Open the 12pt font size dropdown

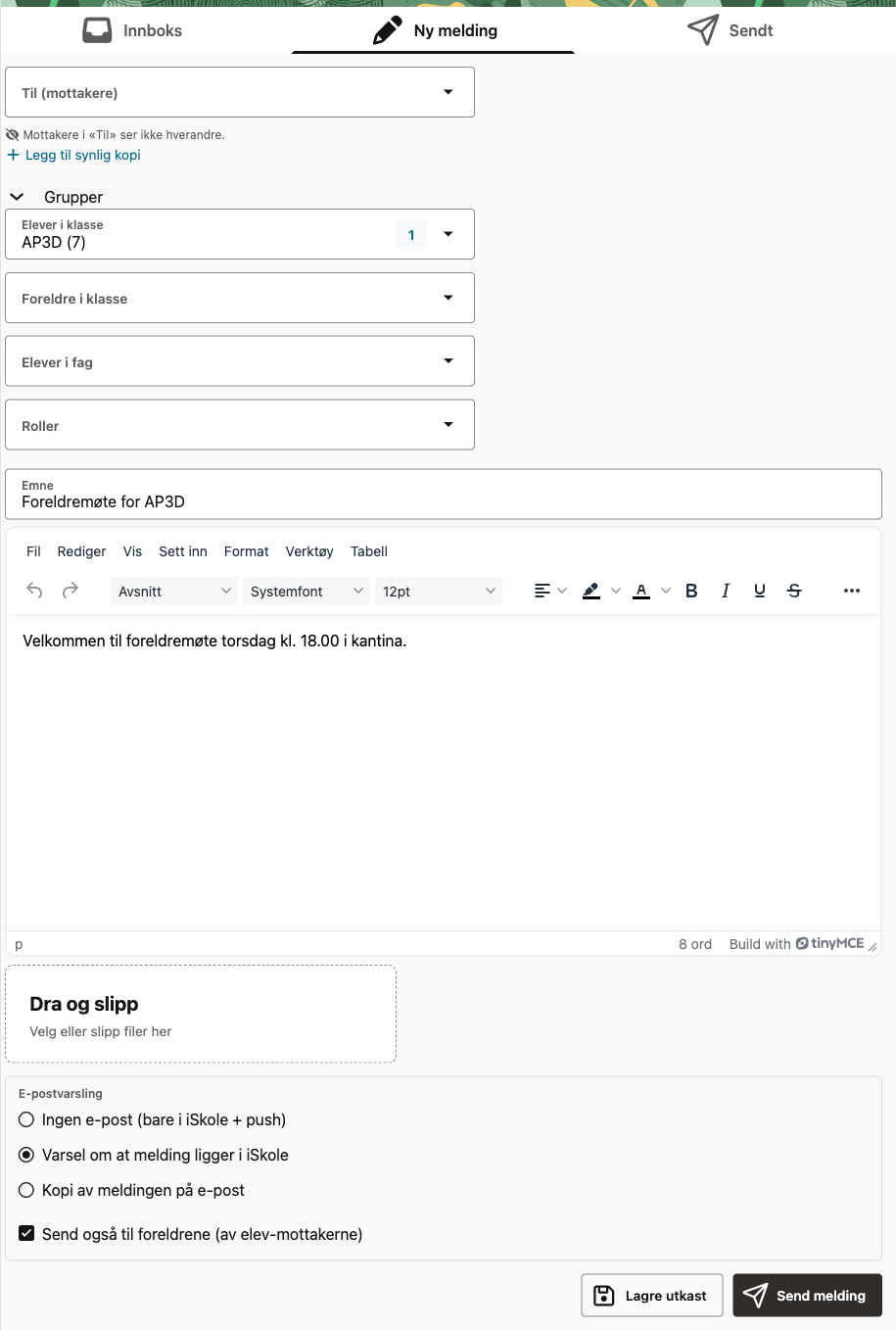[439, 591]
